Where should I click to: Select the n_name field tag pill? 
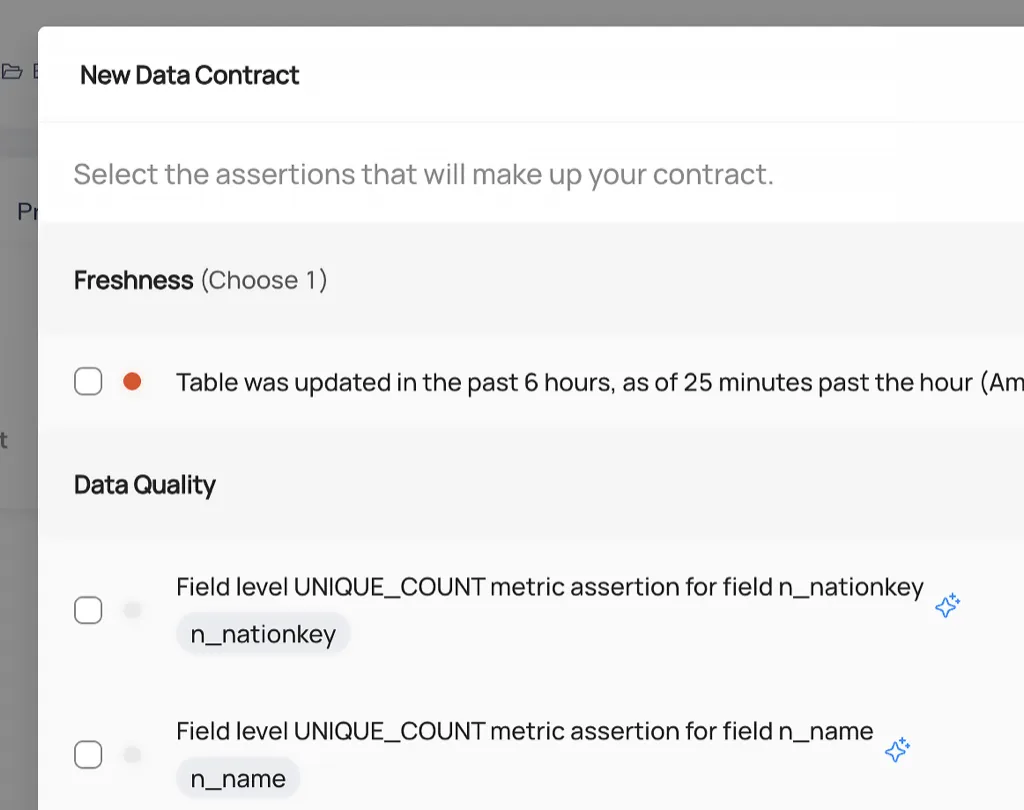point(238,779)
